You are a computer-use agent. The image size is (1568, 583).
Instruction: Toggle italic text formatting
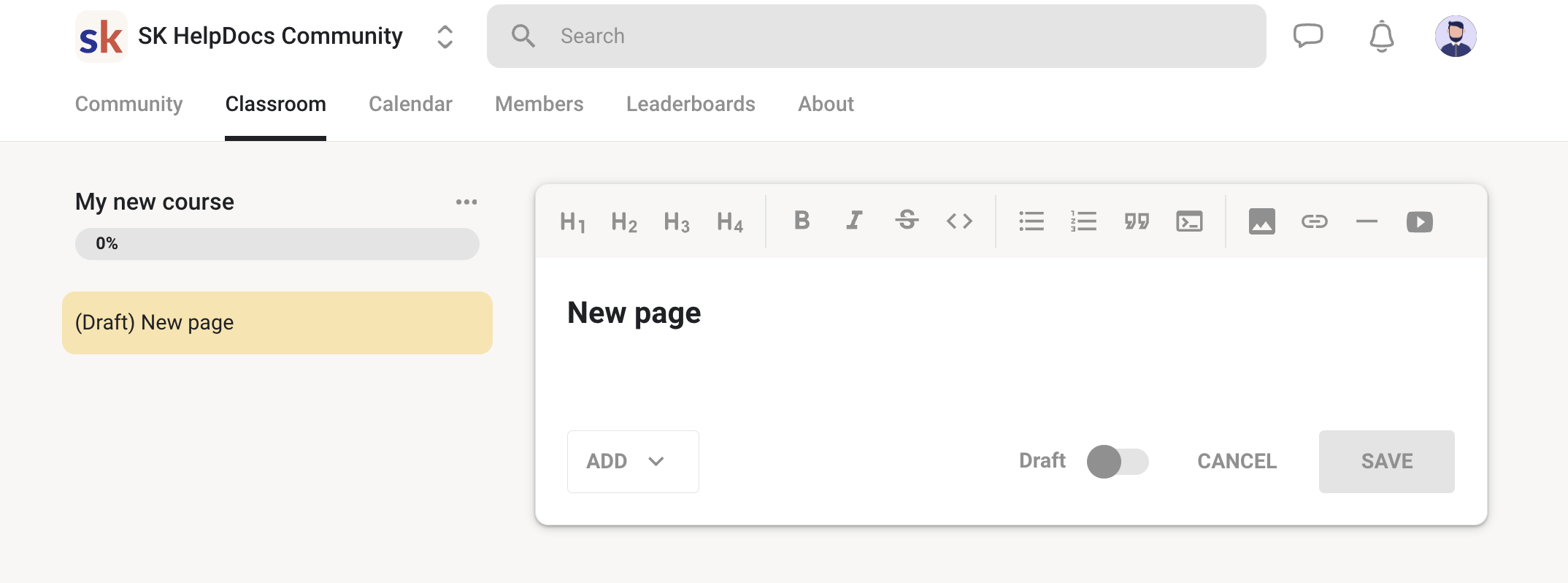[x=854, y=220]
